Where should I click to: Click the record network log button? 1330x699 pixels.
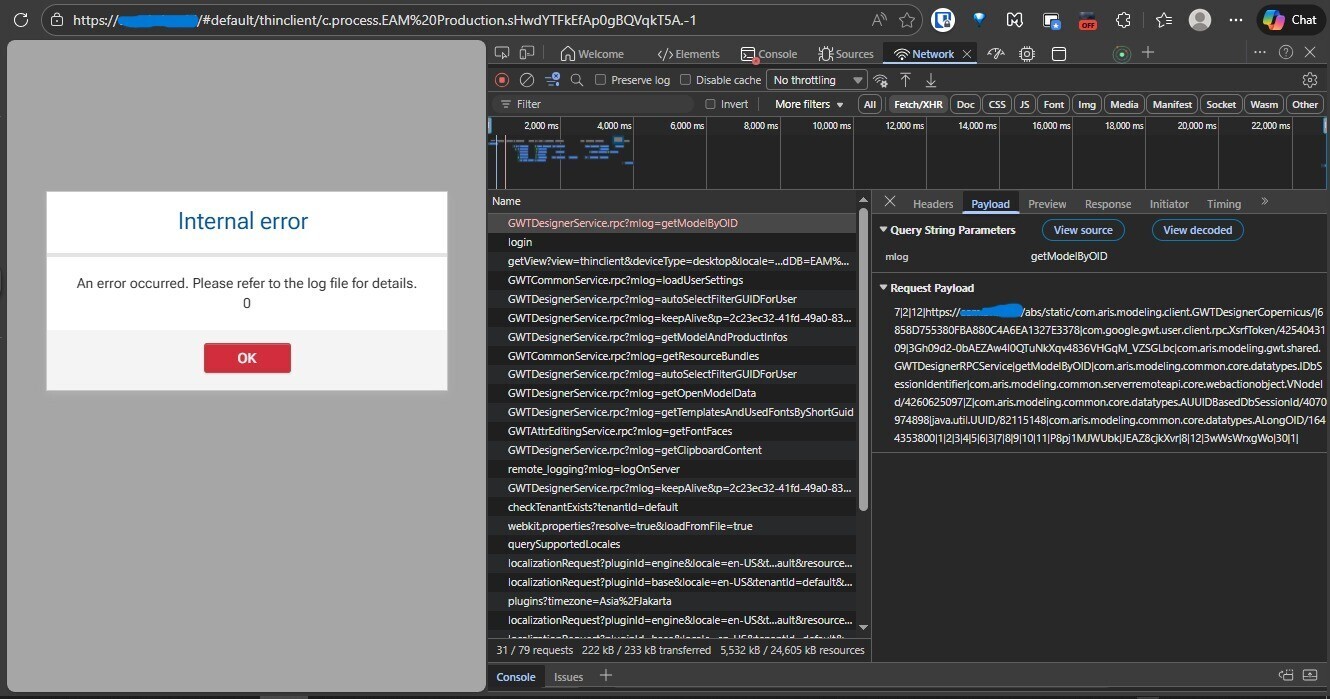pyautogui.click(x=502, y=80)
